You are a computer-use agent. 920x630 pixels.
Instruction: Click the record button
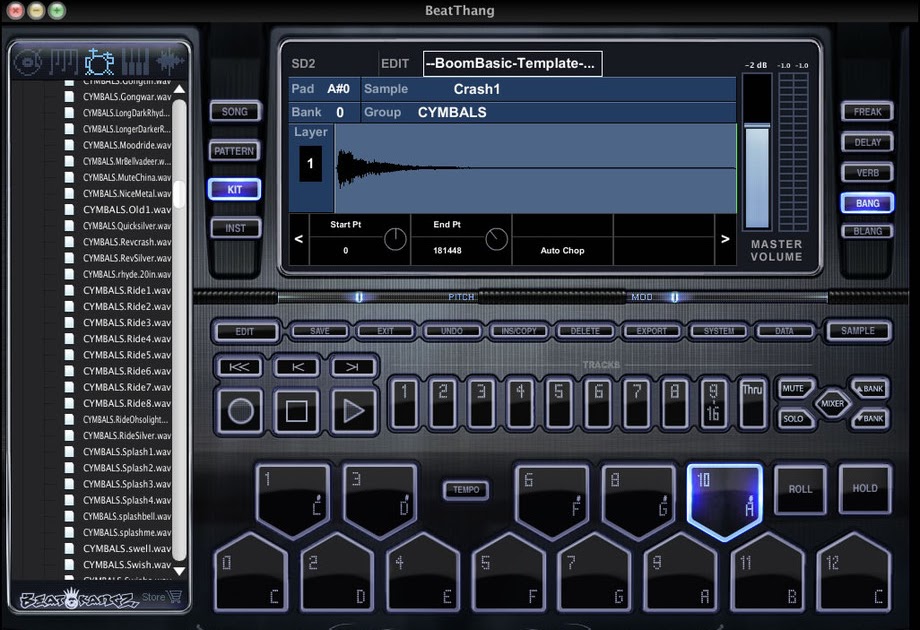241,411
